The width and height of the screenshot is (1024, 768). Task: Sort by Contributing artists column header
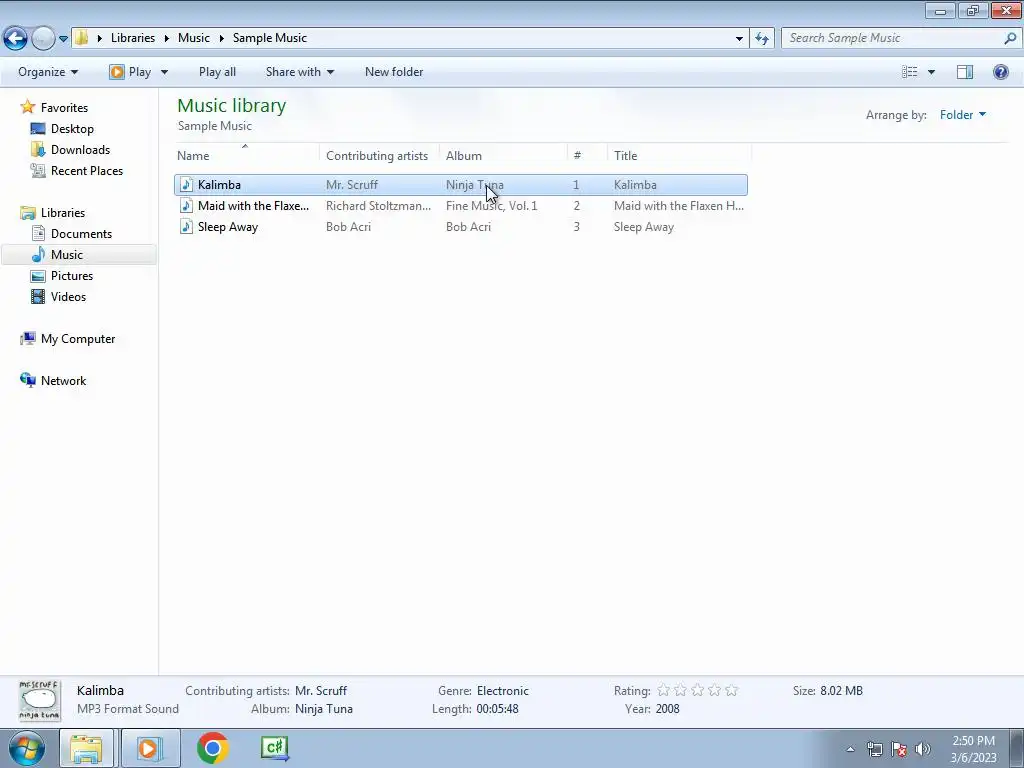coord(379,155)
